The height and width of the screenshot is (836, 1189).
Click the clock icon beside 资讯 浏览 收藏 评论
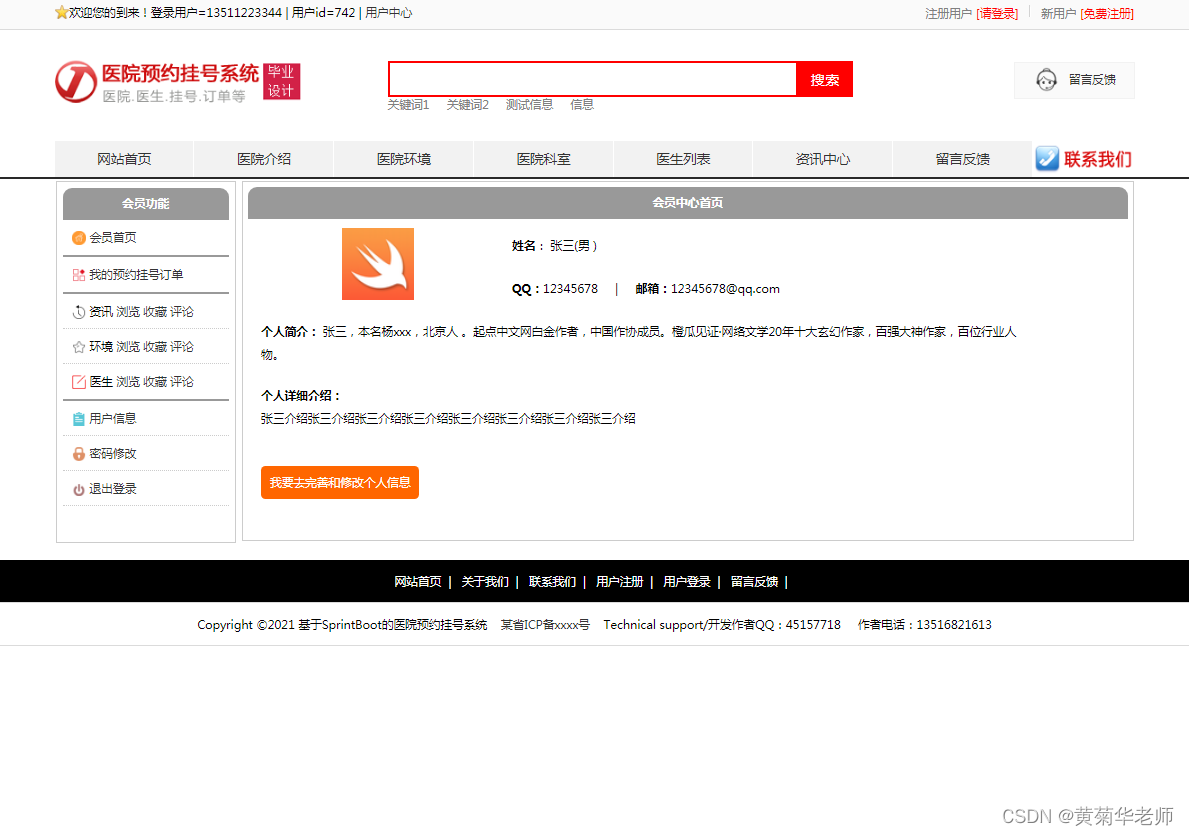pos(79,312)
